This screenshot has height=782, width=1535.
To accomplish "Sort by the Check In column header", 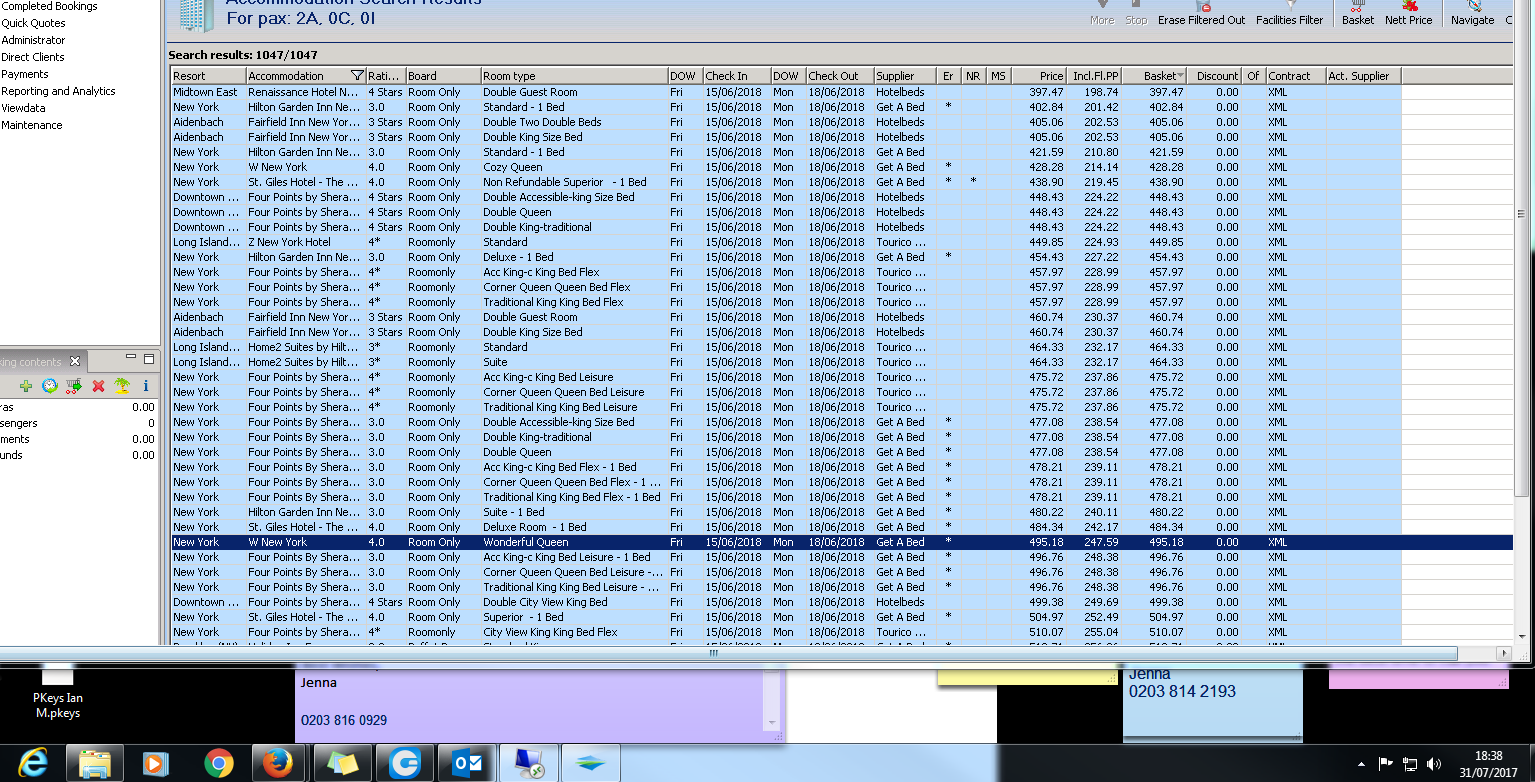I will point(737,76).
